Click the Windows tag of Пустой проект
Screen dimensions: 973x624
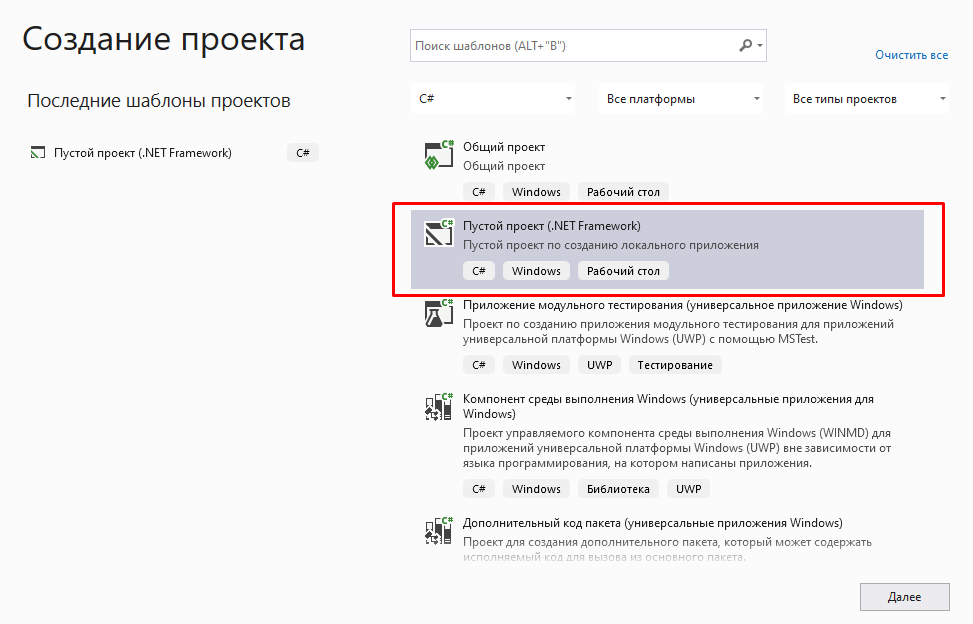[536, 271]
